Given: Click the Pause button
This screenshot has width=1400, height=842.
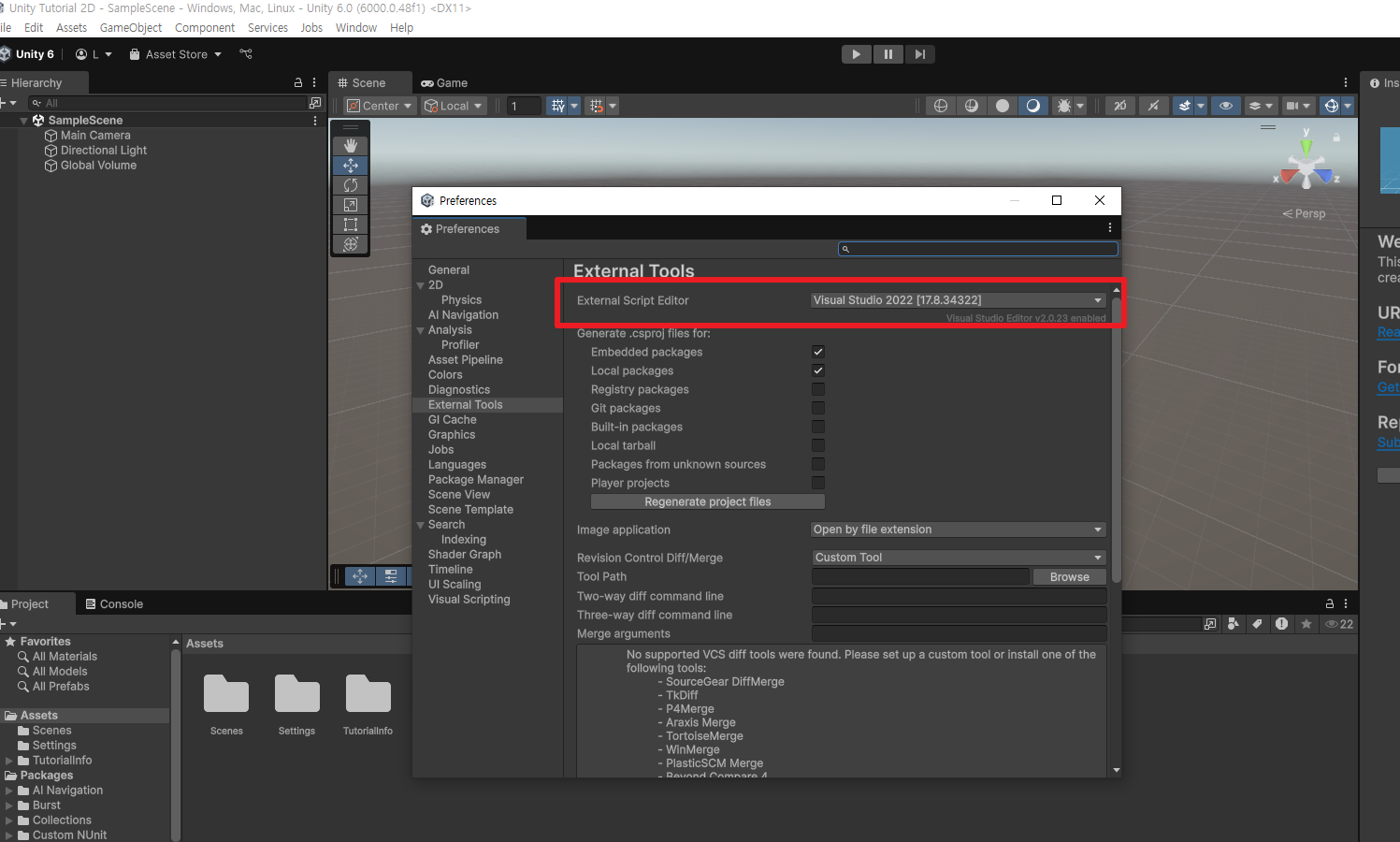Looking at the screenshot, I should point(888,54).
